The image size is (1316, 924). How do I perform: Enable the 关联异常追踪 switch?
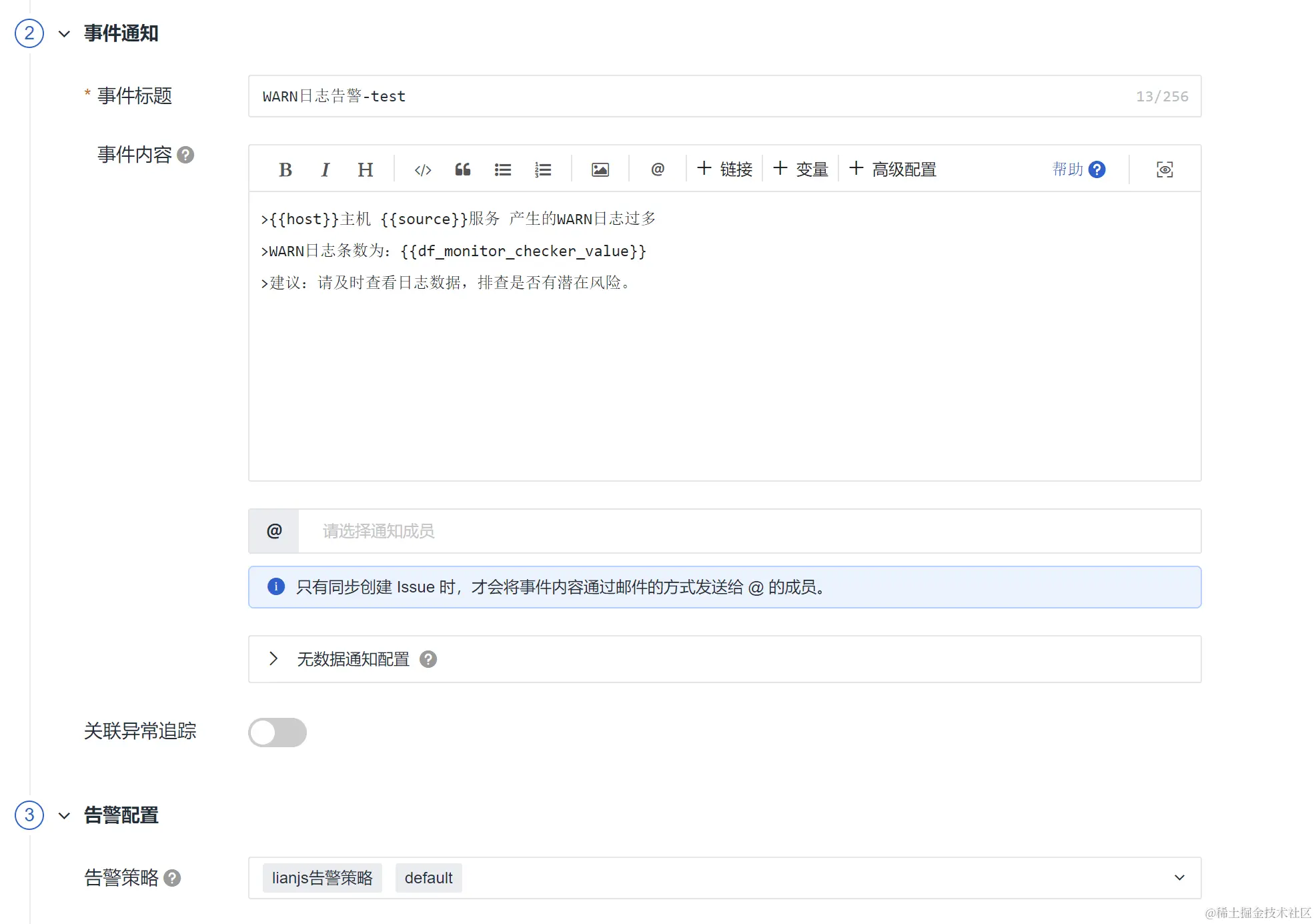click(277, 732)
